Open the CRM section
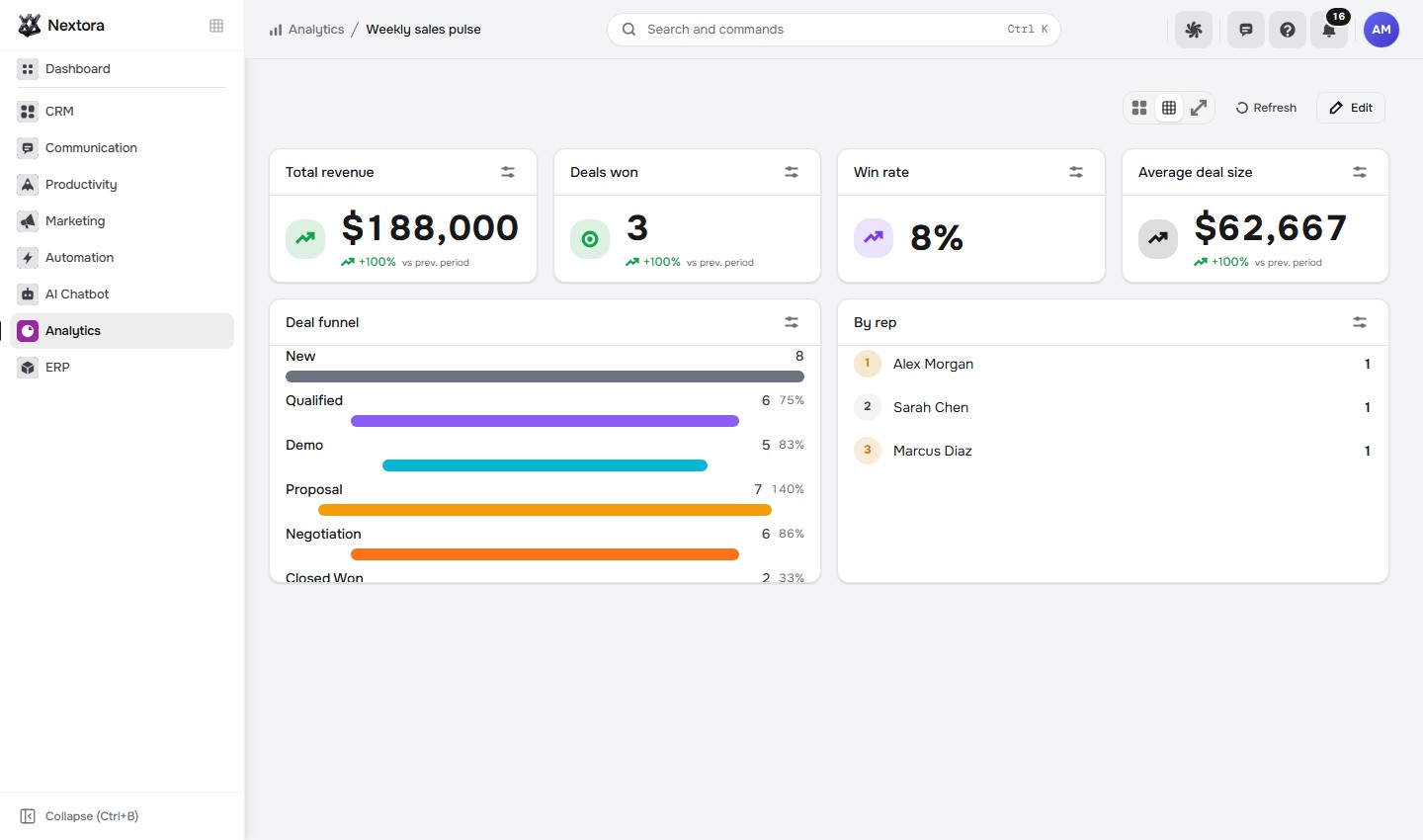This screenshot has width=1423, height=840. (122, 112)
